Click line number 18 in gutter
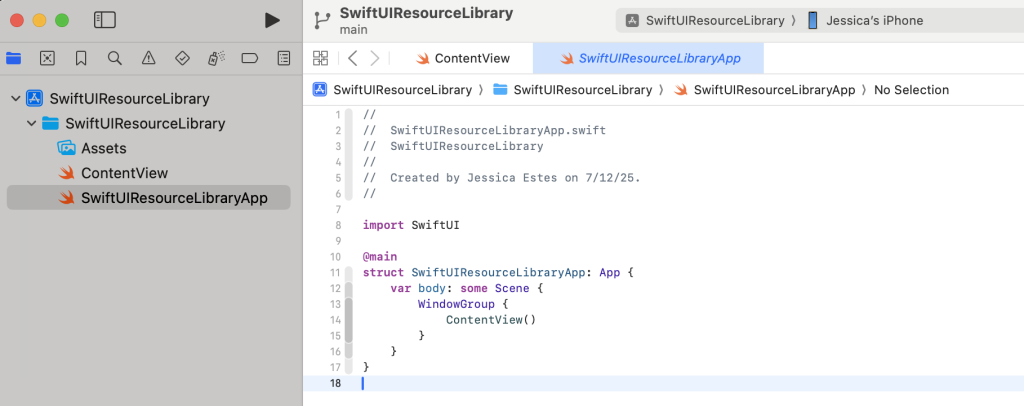The image size is (1024, 406). click(x=335, y=383)
